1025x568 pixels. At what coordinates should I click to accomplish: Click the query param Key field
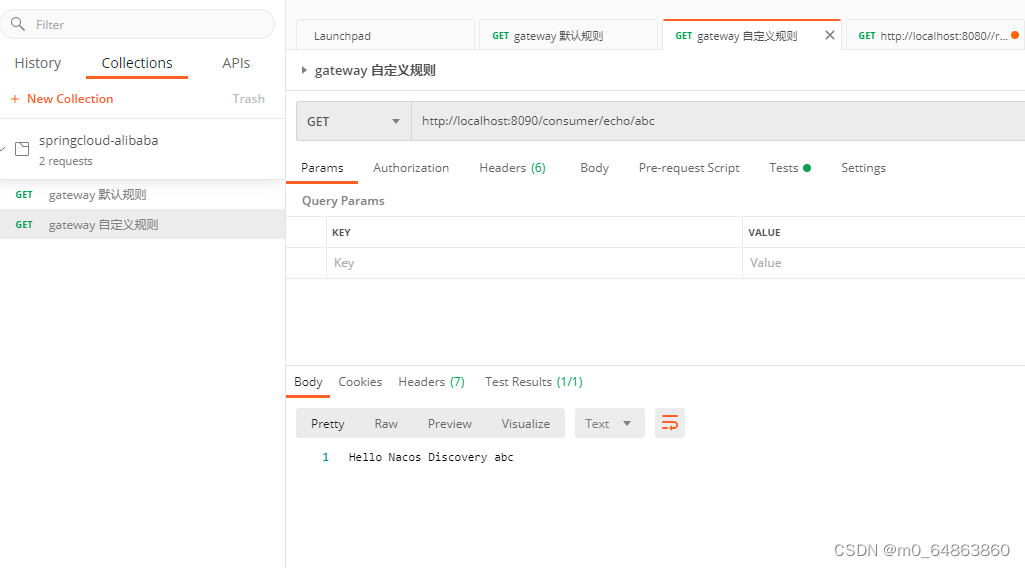click(x=534, y=263)
